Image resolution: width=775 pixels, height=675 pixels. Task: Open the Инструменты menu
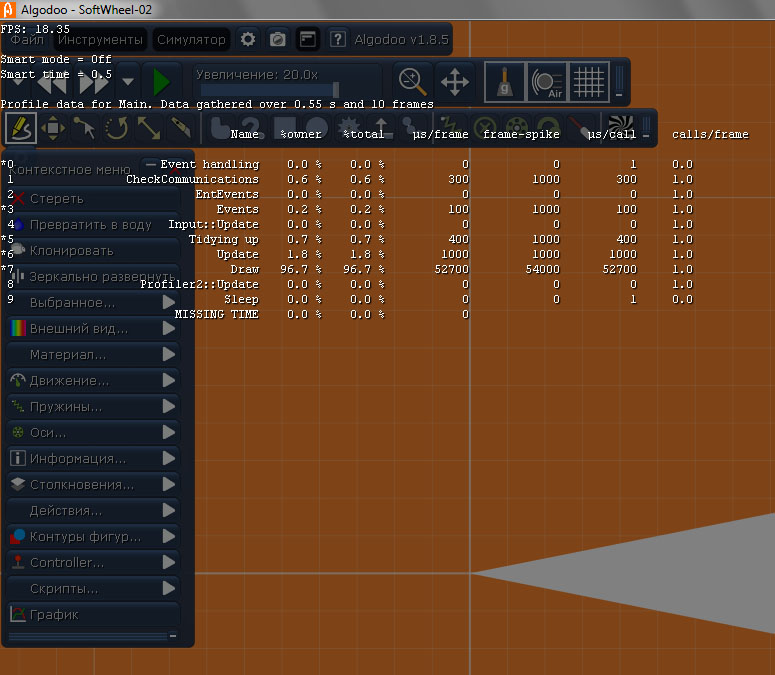coord(100,40)
